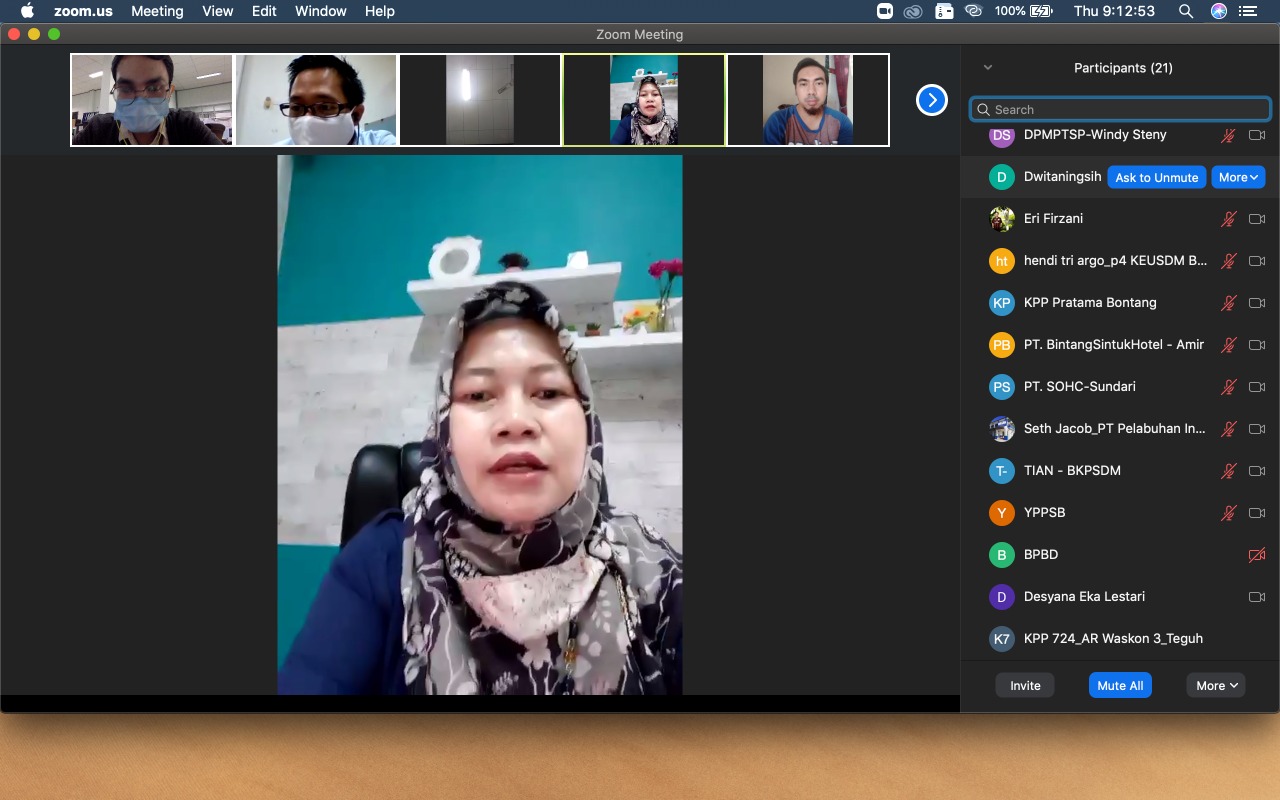The height and width of the screenshot is (800, 1280).
Task: Click the participant Search field
Action: tap(1120, 109)
